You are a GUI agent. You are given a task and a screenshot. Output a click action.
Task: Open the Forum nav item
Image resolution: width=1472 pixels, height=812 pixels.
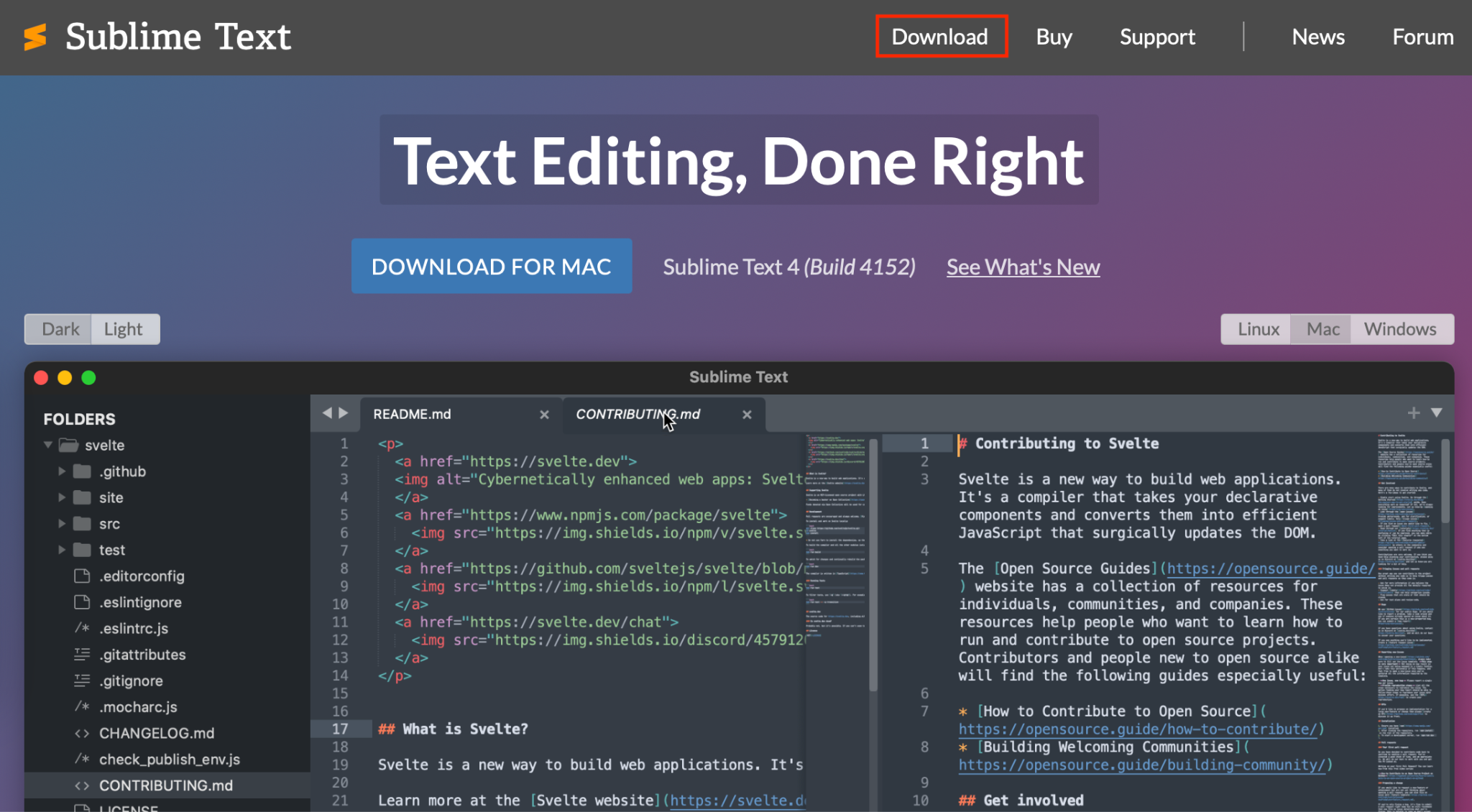[x=1423, y=37]
